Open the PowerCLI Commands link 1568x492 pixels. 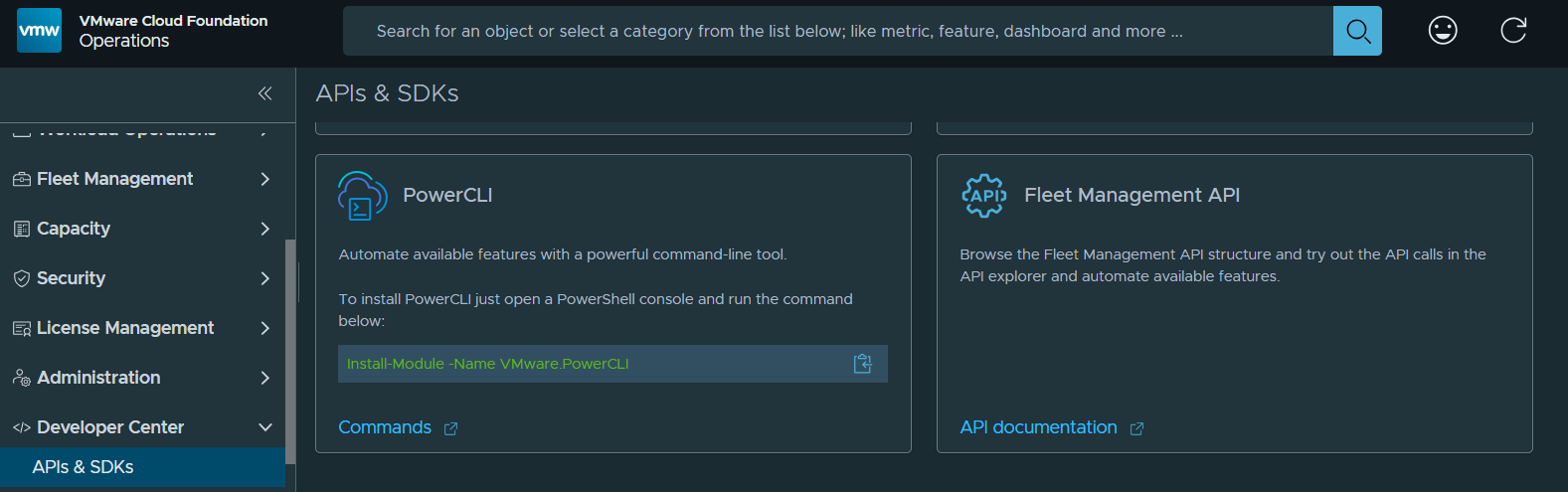pyautogui.click(x=385, y=427)
